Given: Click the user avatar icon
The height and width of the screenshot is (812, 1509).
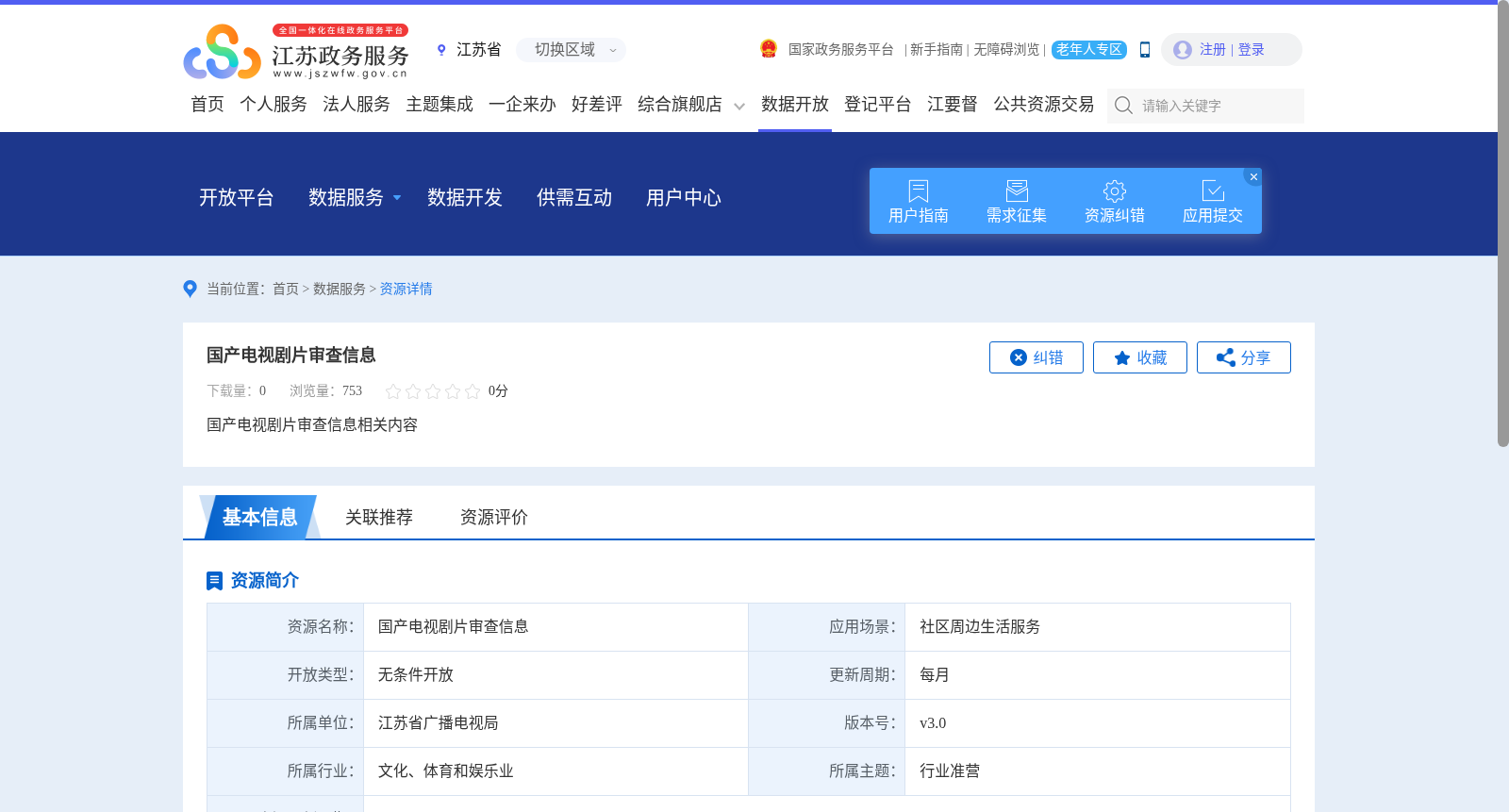Looking at the screenshot, I should click(x=1183, y=50).
